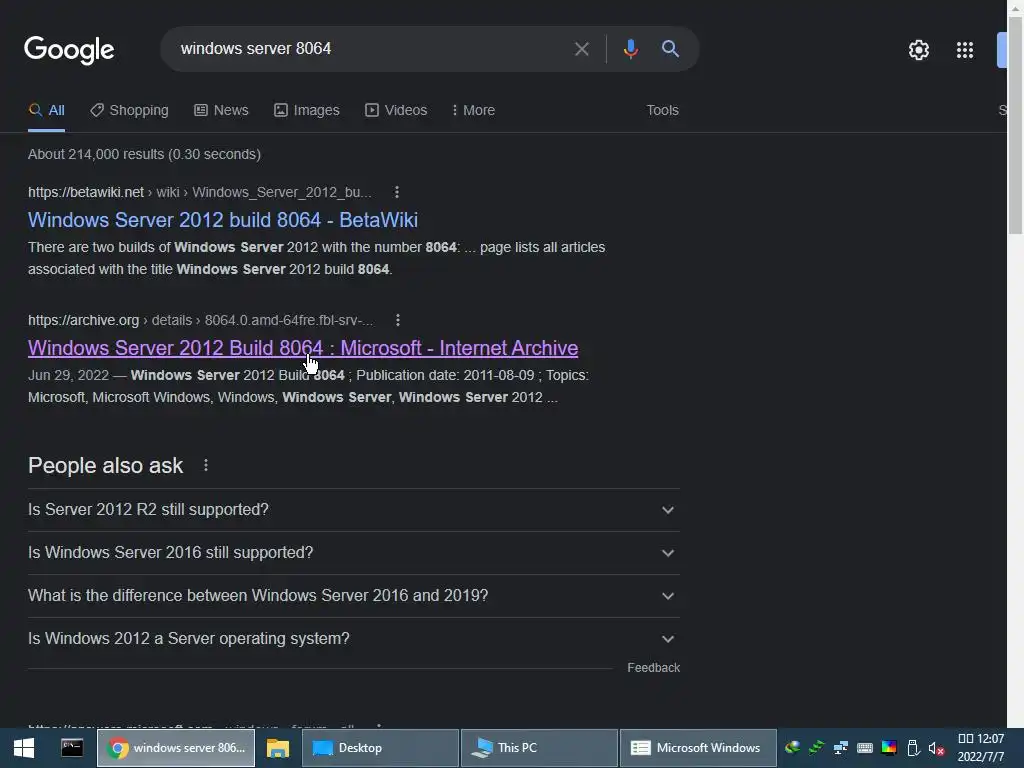Open the first globe tray icon
The image size is (1024, 768).
pyautogui.click(x=792, y=748)
